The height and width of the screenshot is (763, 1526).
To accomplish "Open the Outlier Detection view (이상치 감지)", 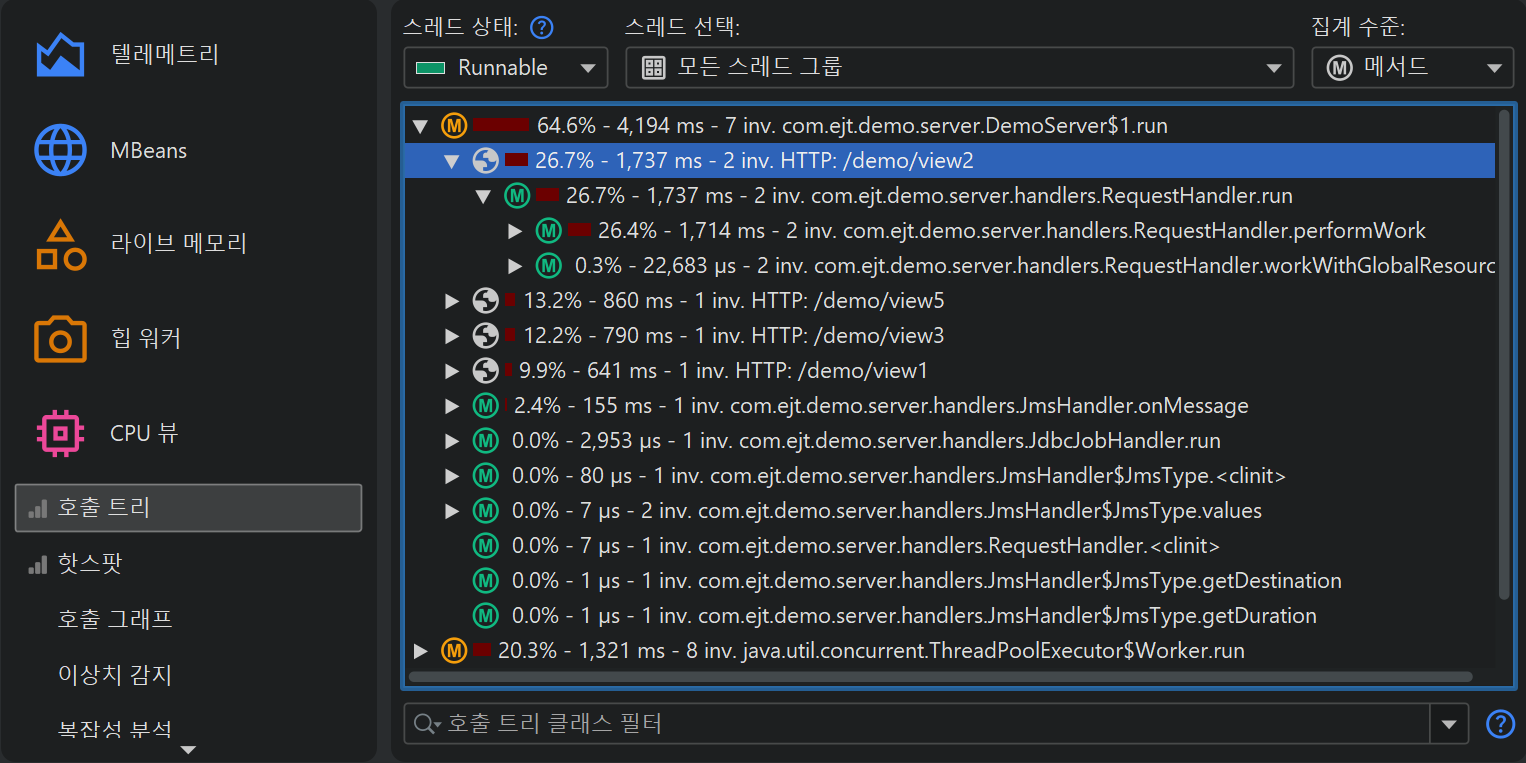I will point(115,675).
